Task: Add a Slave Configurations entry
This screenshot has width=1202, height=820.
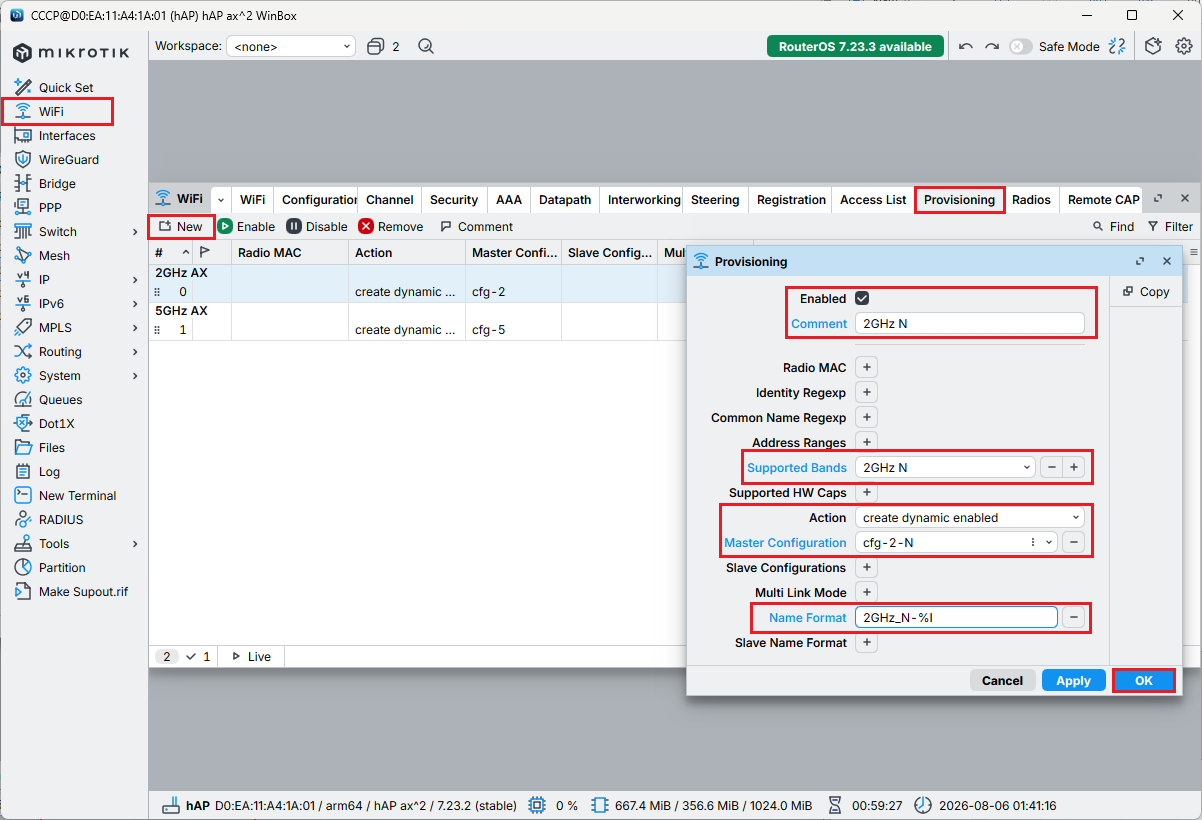Action: click(867, 567)
